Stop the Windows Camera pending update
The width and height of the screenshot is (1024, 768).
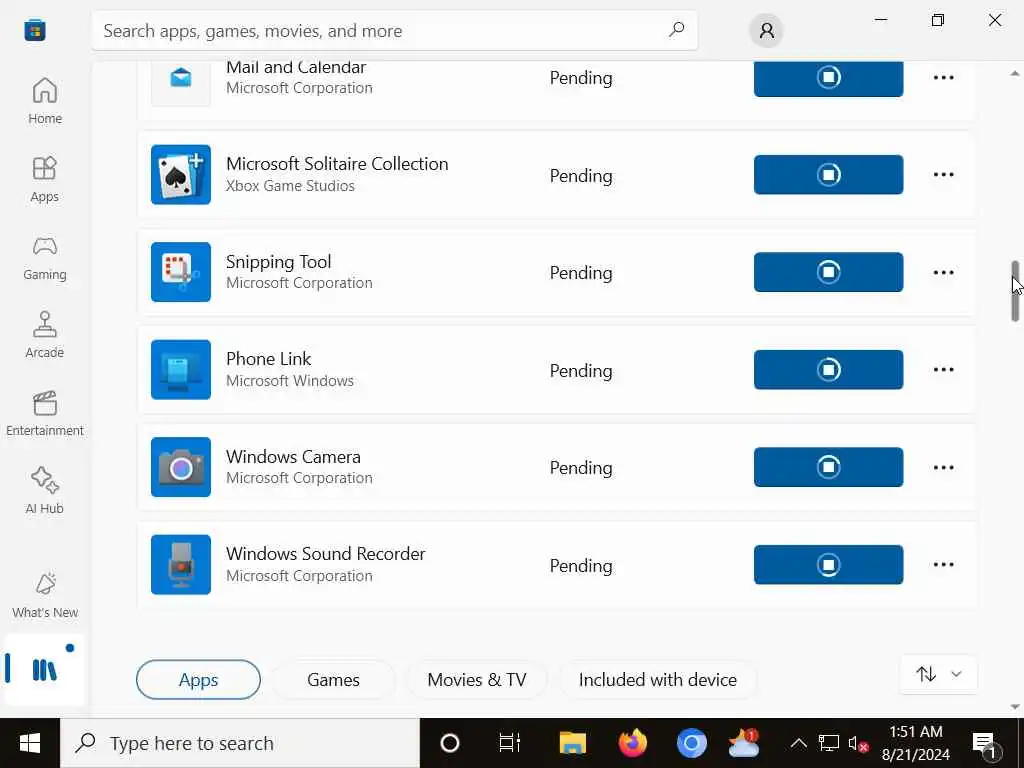[828, 467]
